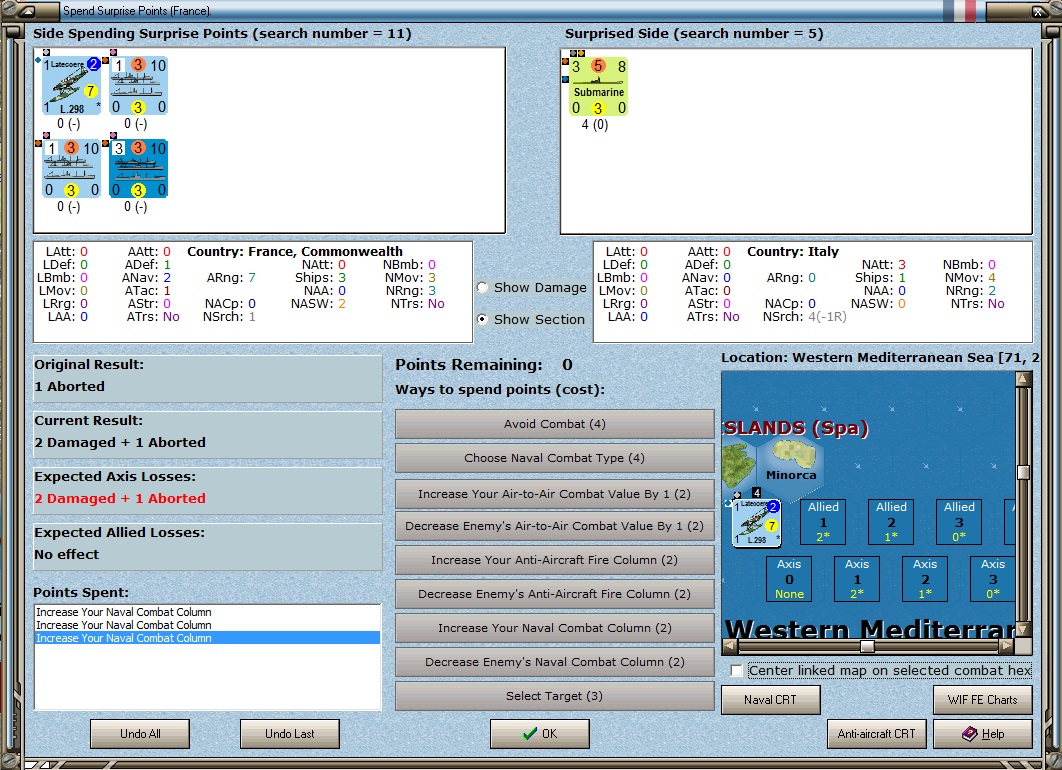The height and width of the screenshot is (770, 1062).
Task: Click the map scroll right arrow
Action: (1006, 646)
